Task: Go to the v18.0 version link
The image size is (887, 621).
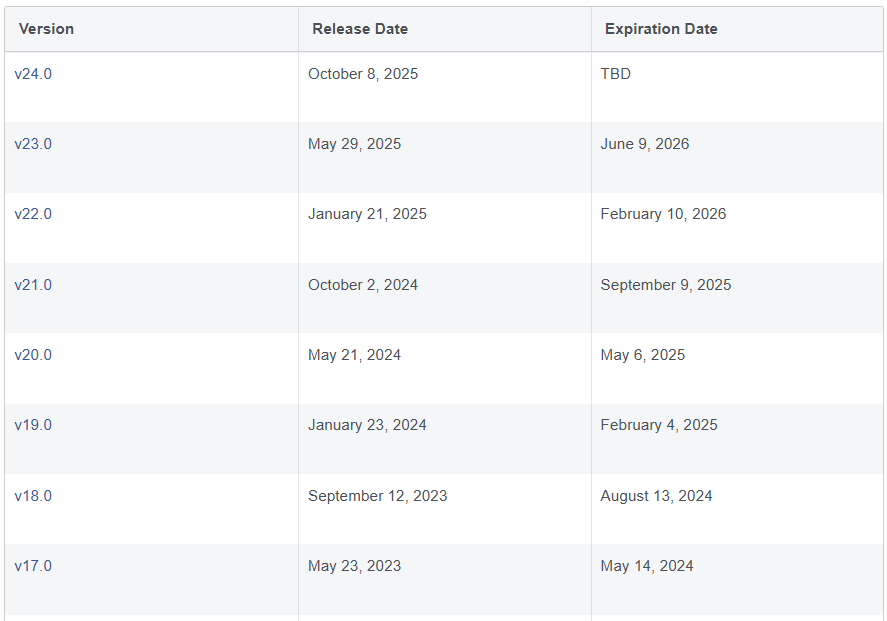Action: coord(33,496)
